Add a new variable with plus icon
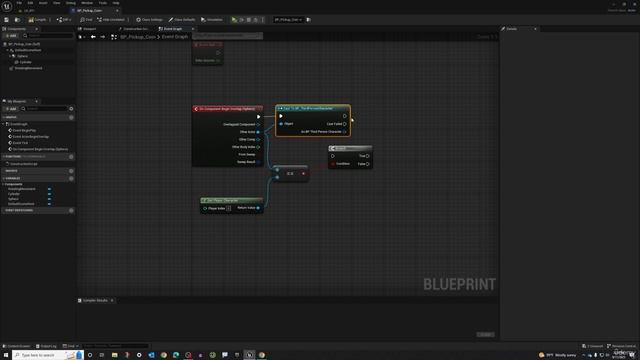640x360 pixels. tap(71, 178)
